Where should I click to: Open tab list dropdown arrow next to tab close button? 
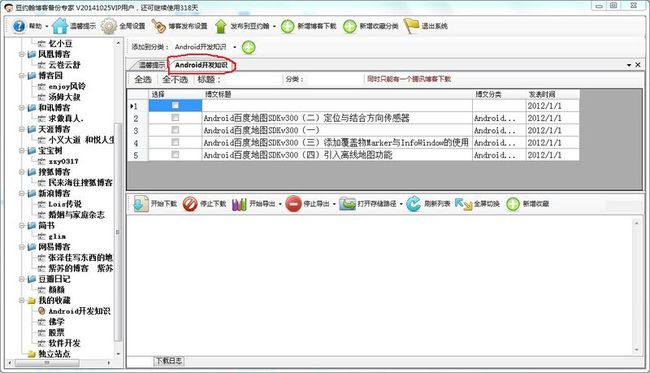[629, 65]
